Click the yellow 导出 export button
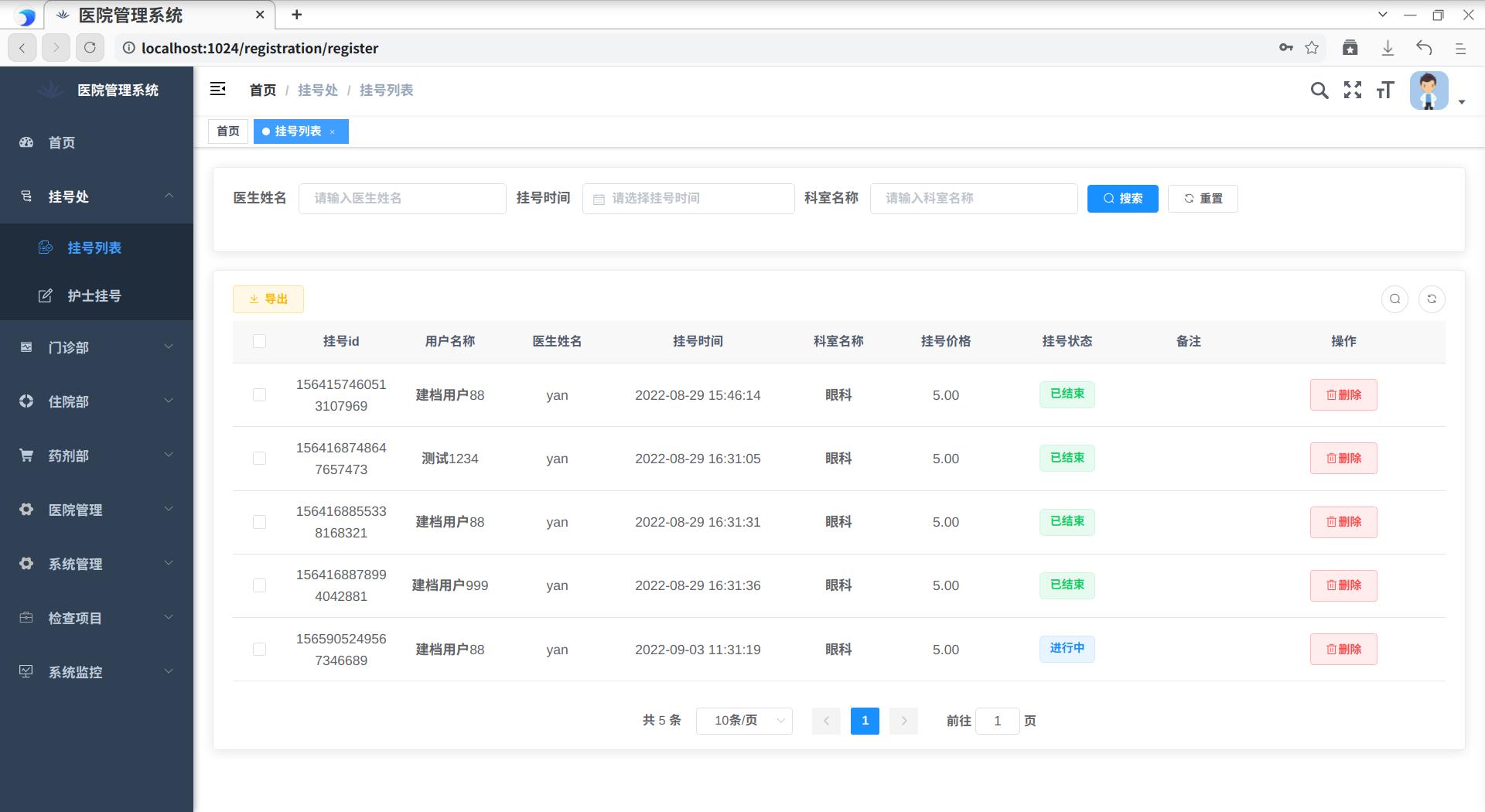This screenshot has height=812, width=1485. coord(268,299)
